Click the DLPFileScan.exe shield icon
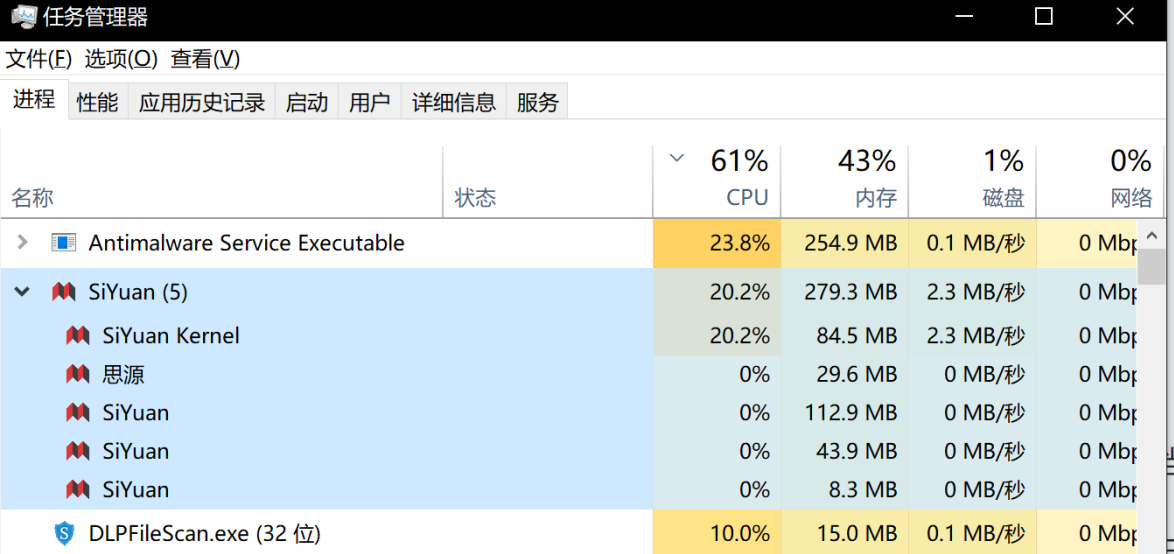Image resolution: width=1174 pixels, height=554 pixels. pyautogui.click(x=65, y=534)
